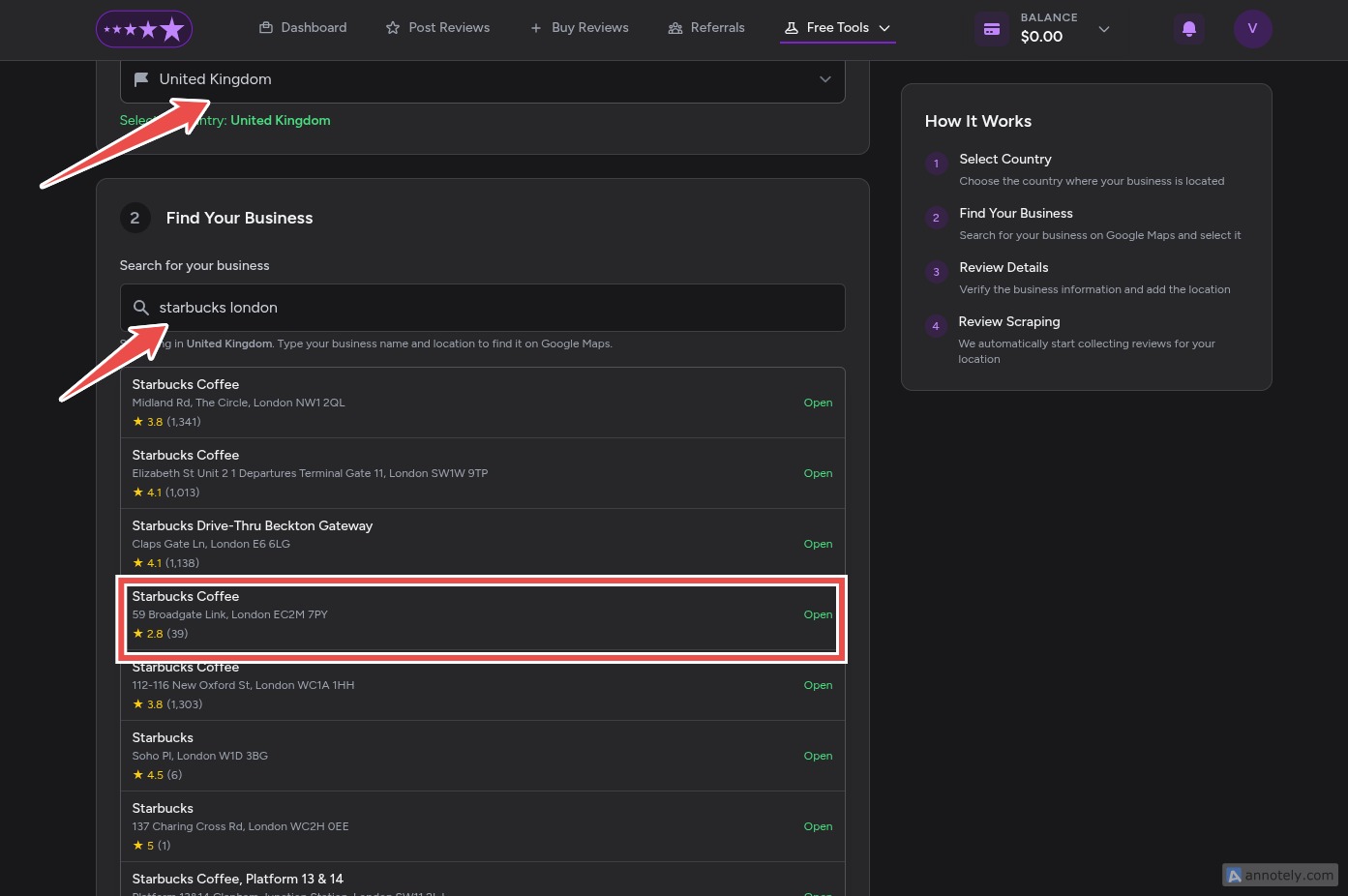Open the Buy Reviews page
This screenshot has height=896, width=1348.
(x=580, y=28)
